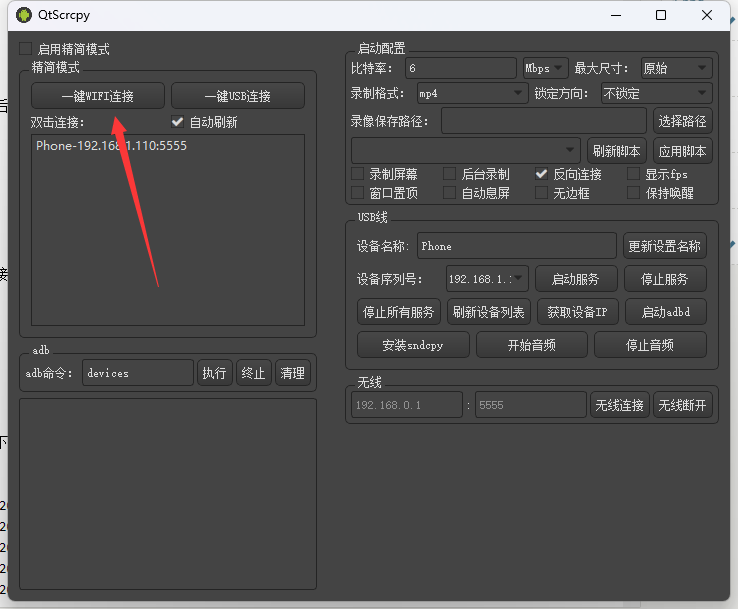
Task: Click the adb output log area
Action: (168, 494)
